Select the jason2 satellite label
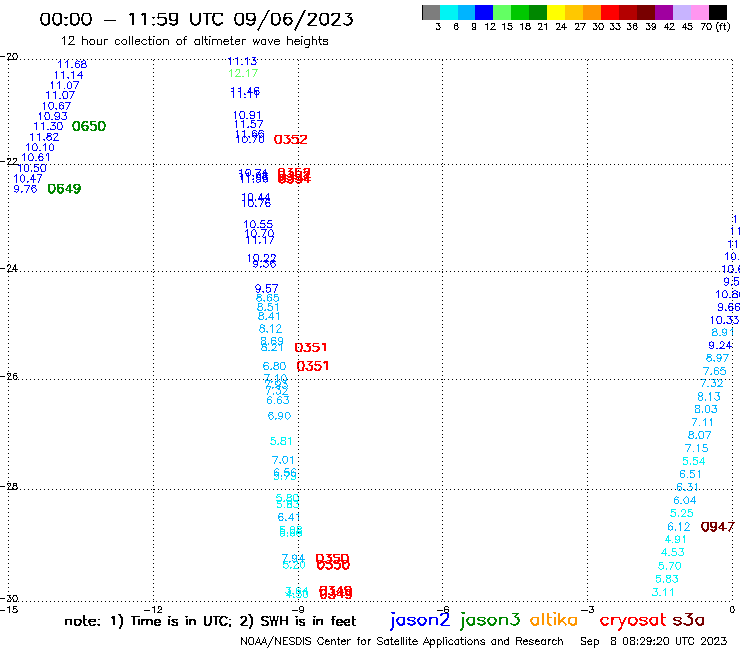Viewport: 740px width, 650px height. [x=420, y=620]
